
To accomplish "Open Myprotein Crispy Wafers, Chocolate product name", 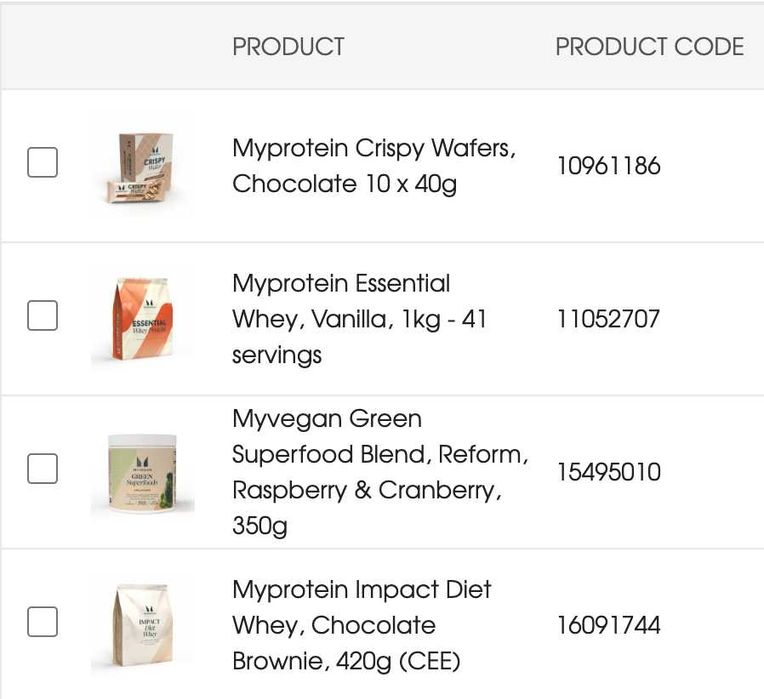I will click(x=374, y=166).
